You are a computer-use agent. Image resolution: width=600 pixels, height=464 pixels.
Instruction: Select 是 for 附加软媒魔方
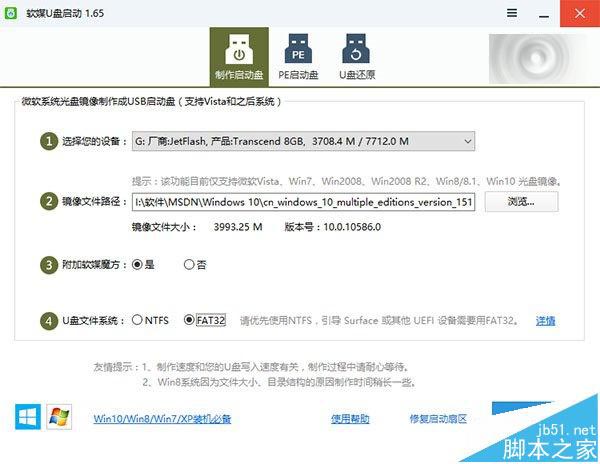(143, 264)
